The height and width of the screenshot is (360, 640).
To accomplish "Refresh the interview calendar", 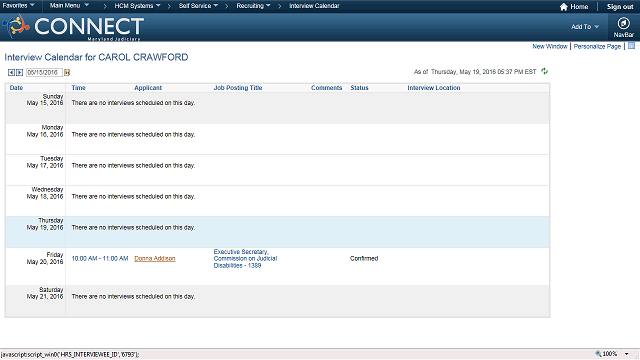I will pyautogui.click(x=544, y=71).
